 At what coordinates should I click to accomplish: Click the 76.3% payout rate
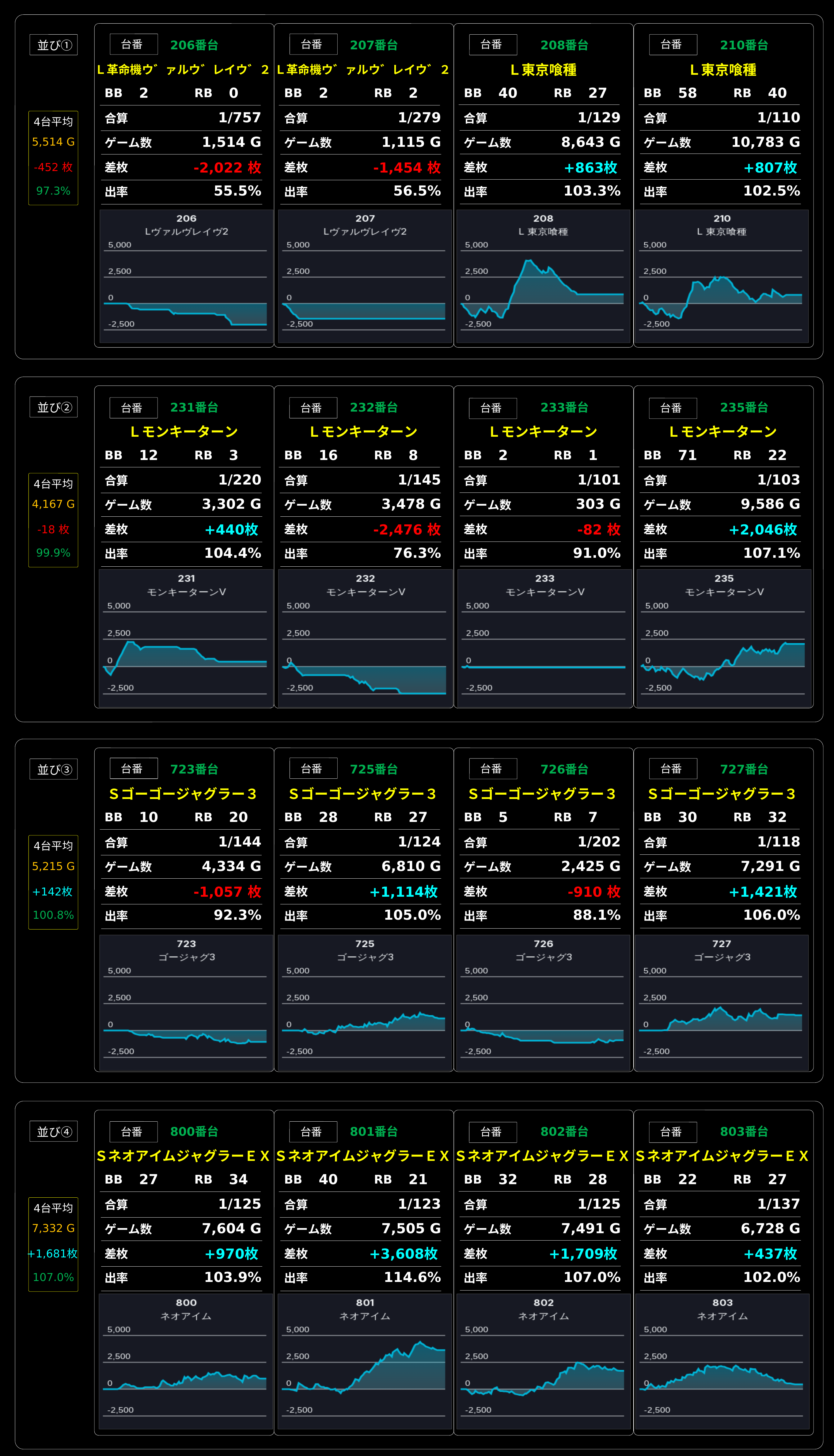(x=417, y=553)
